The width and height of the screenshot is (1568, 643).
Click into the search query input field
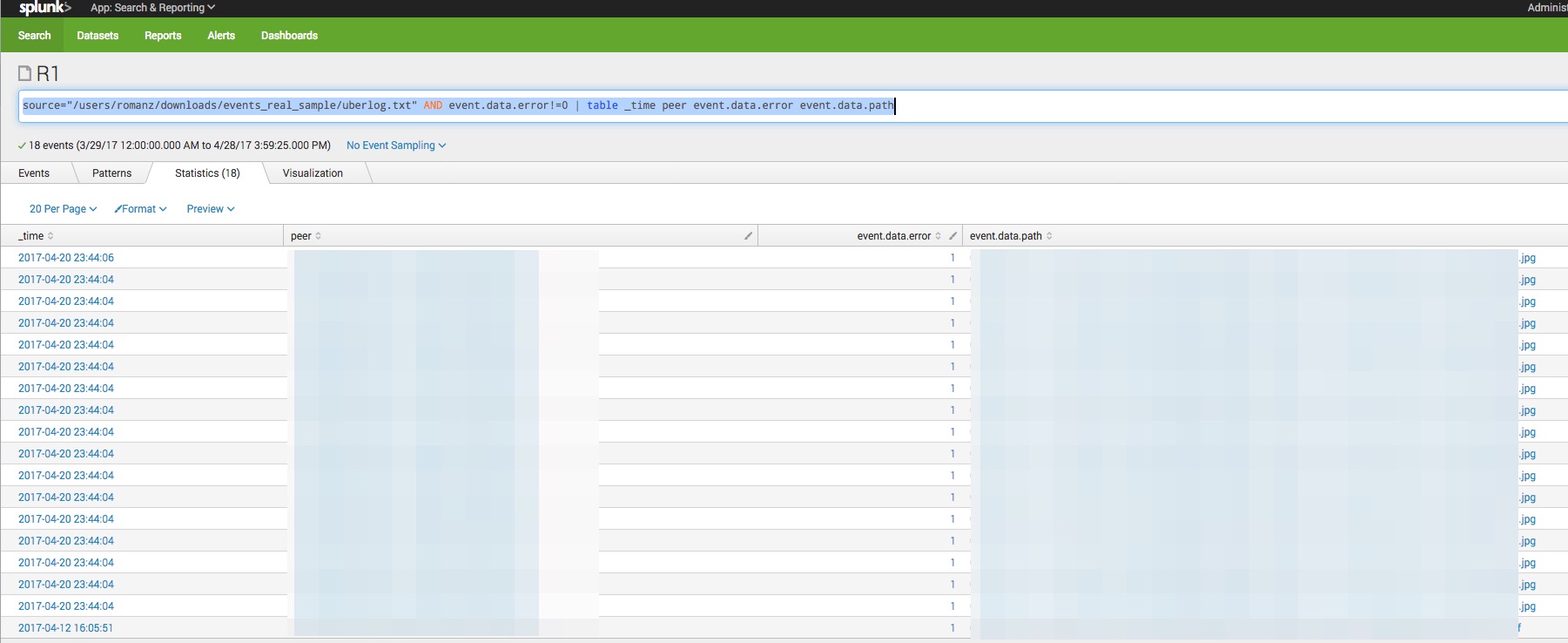[x=1132, y=106]
